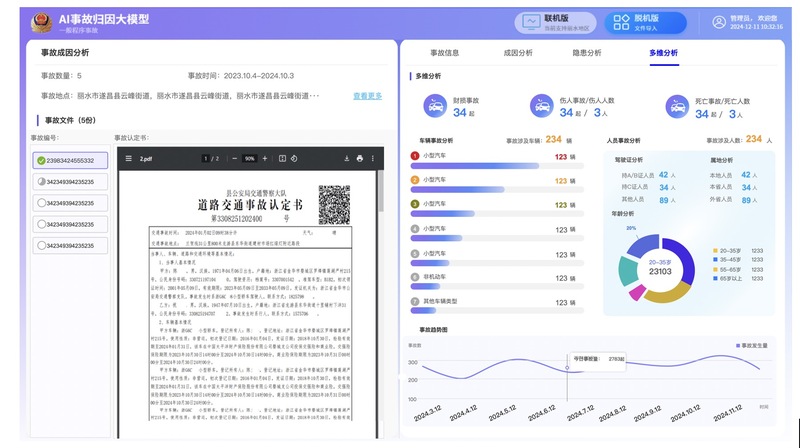
Task: Click the QR code on the PDF page
Action: pyautogui.click(x=334, y=205)
